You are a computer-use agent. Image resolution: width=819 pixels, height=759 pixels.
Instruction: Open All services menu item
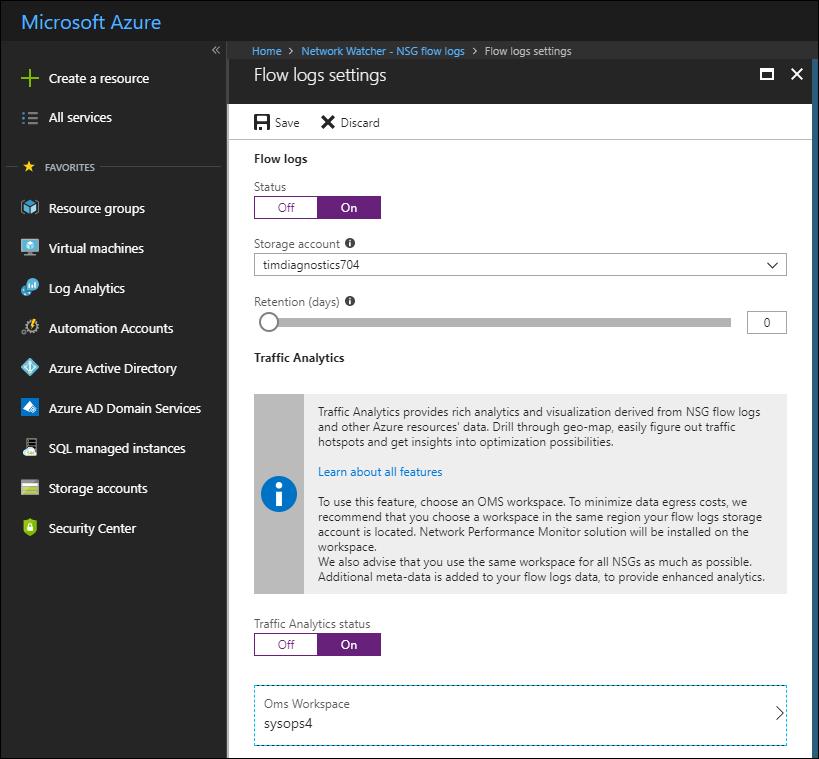[x=80, y=118]
